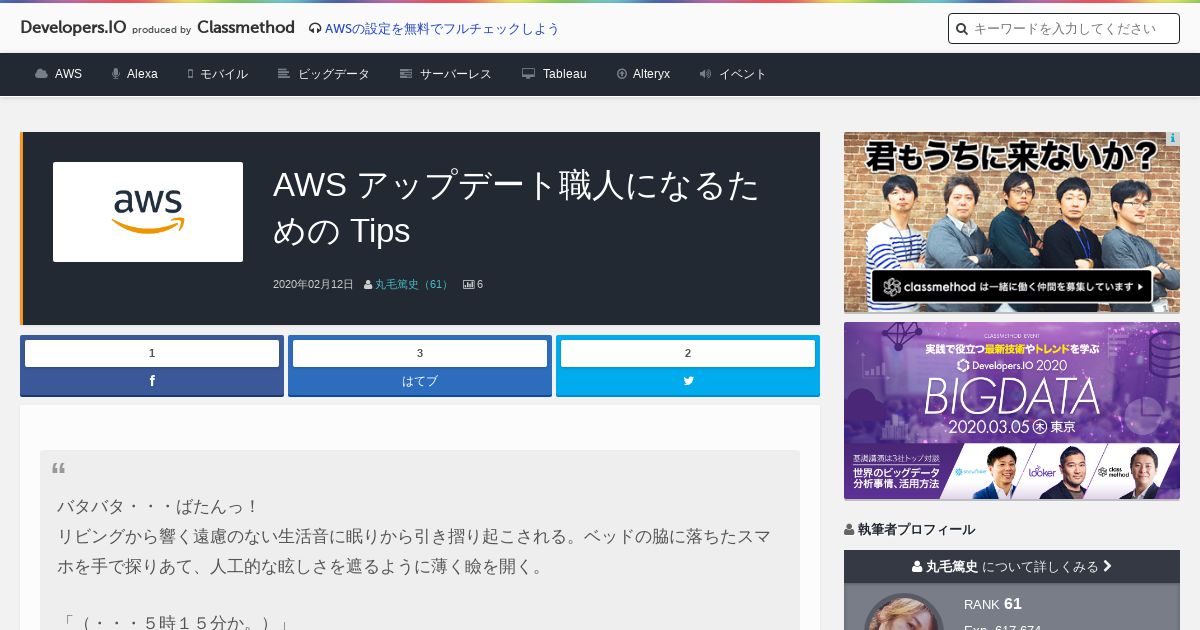Screen dimensions: 1200x630
Task: Open 丸毛篤史 について詳しくみる profile link
Action: pos(1012,566)
